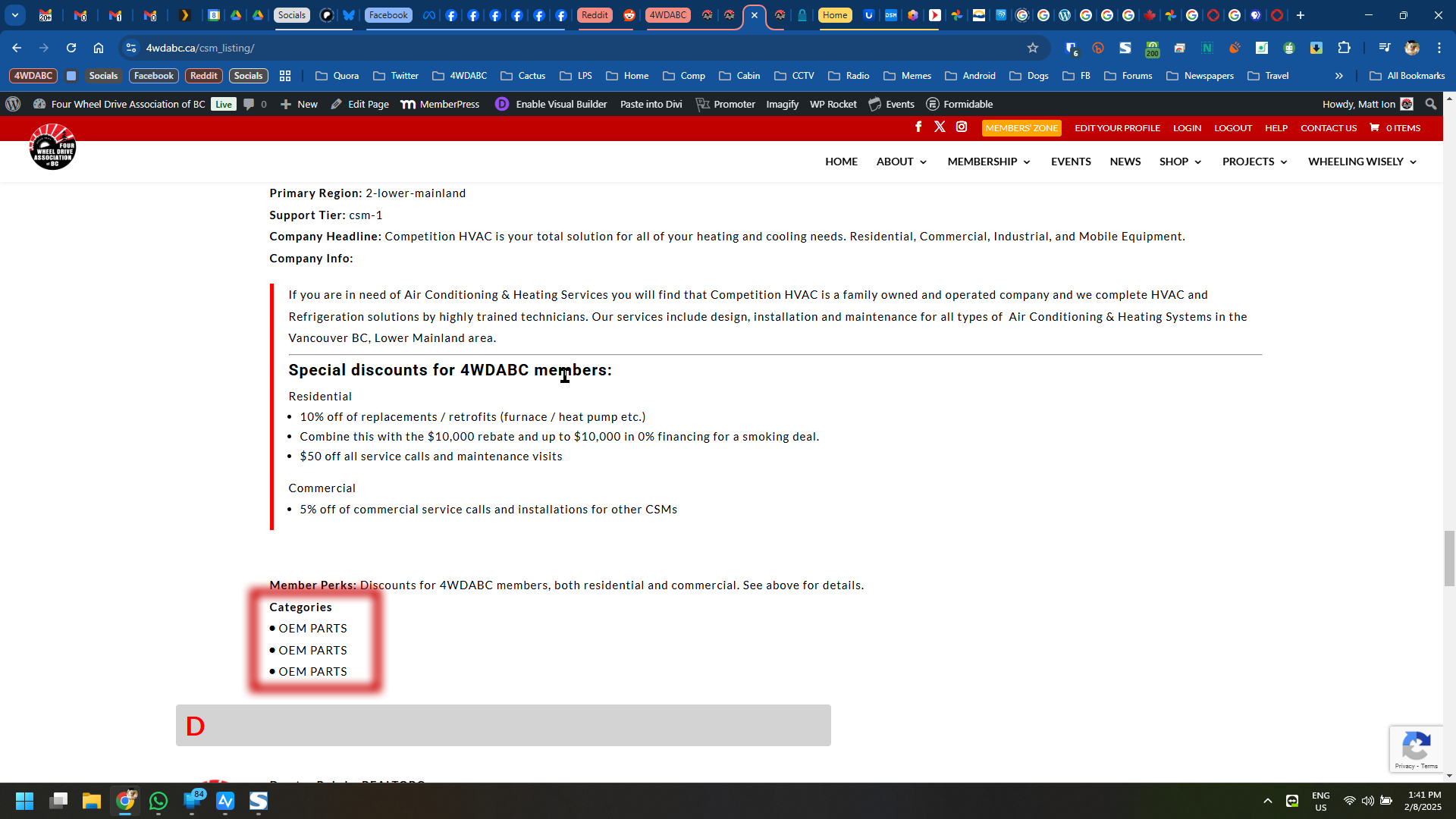Click the Members' Zone button
This screenshot has height=819, width=1456.
1021,128
